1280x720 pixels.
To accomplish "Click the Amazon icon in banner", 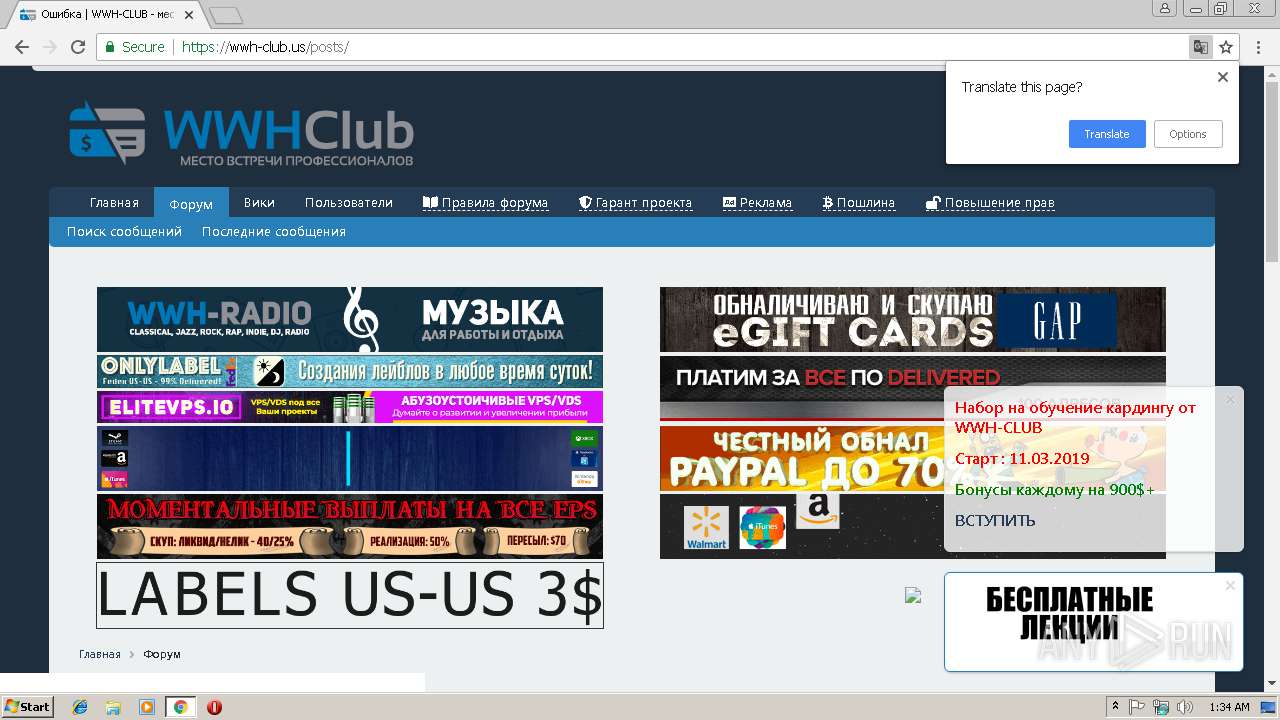I will [817, 509].
